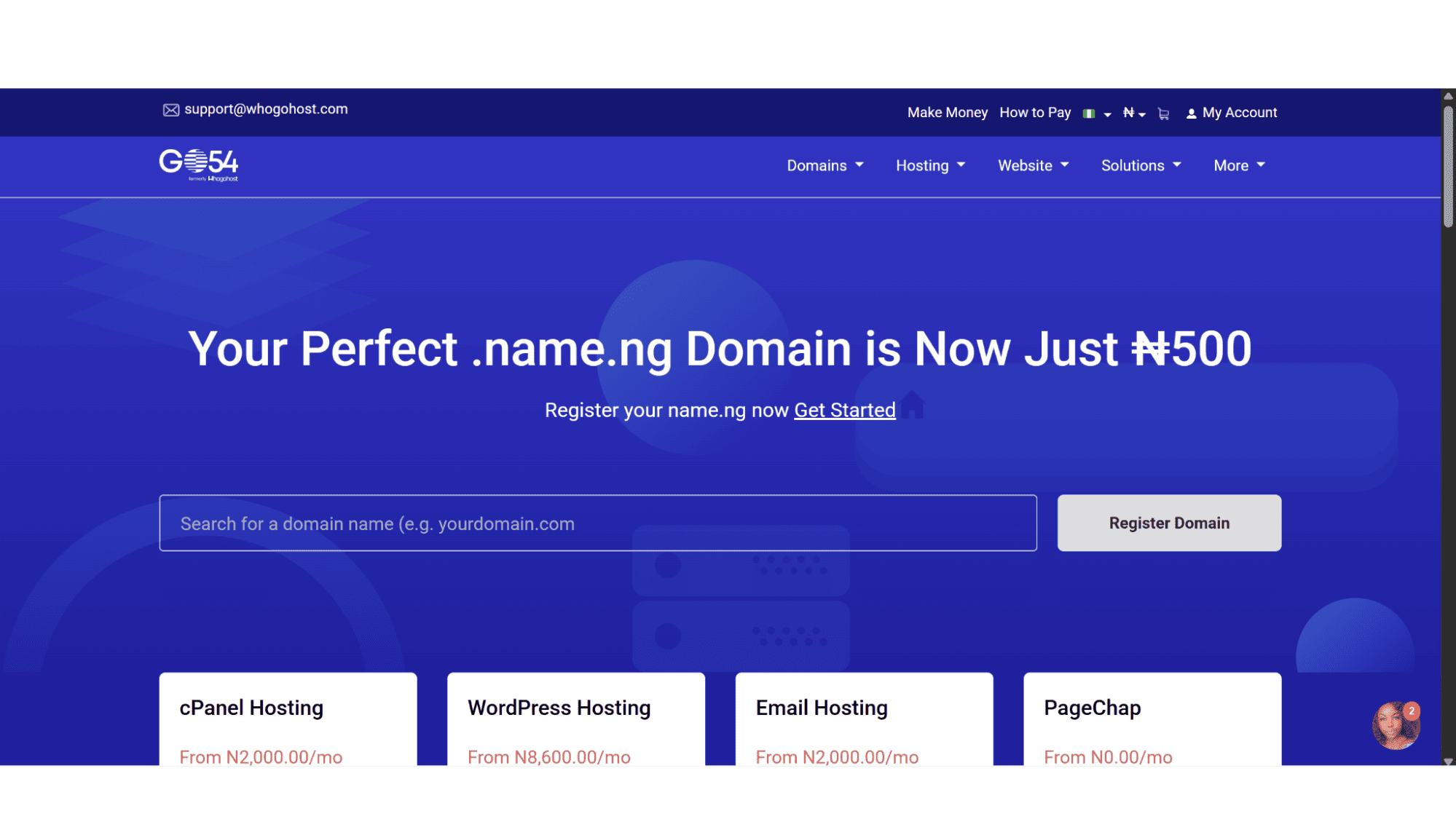The image size is (1456, 819).
Task: Expand the Hosting menu
Action: (930, 165)
